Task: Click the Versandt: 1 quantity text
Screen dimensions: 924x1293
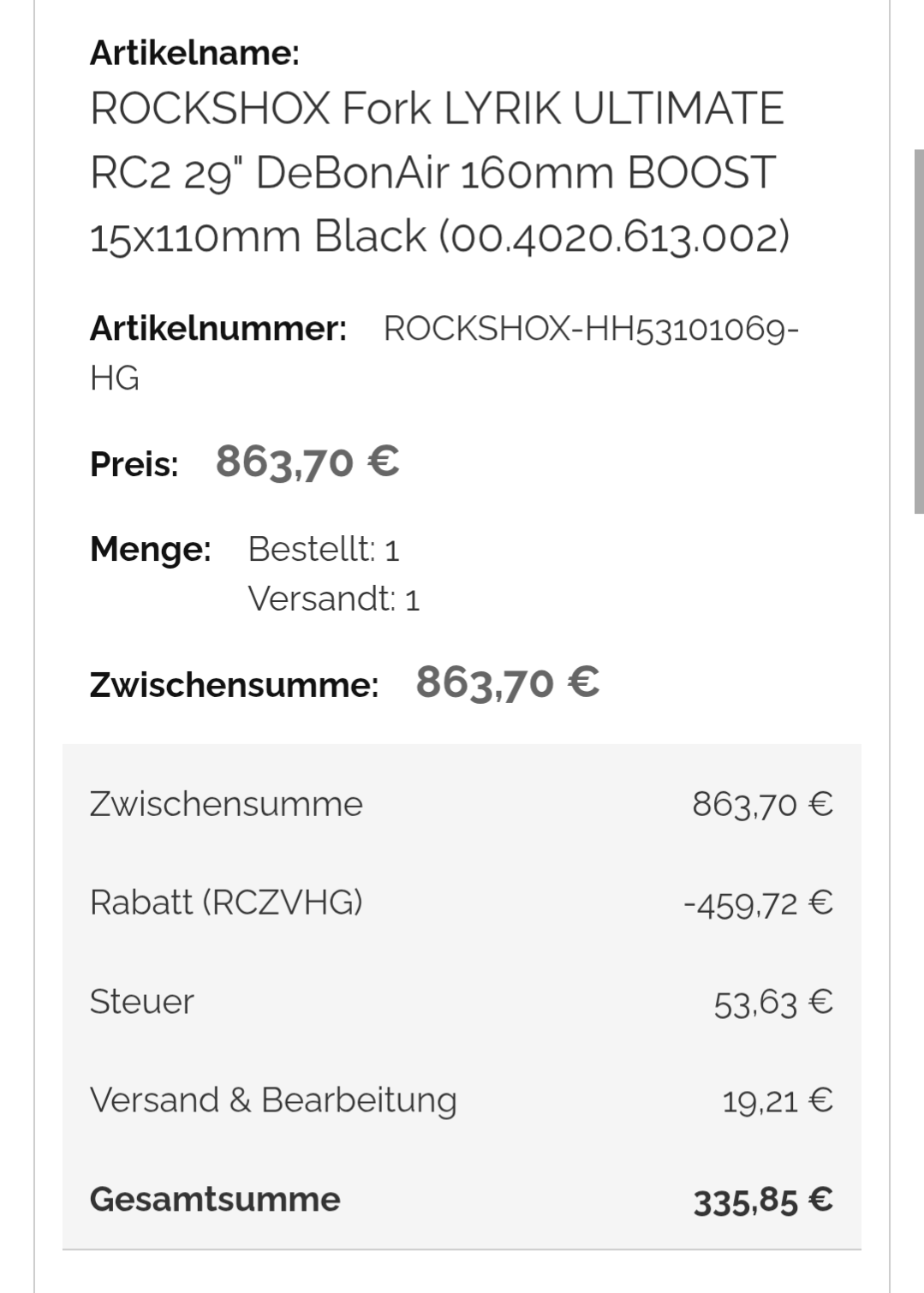Action: coord(334,599)
